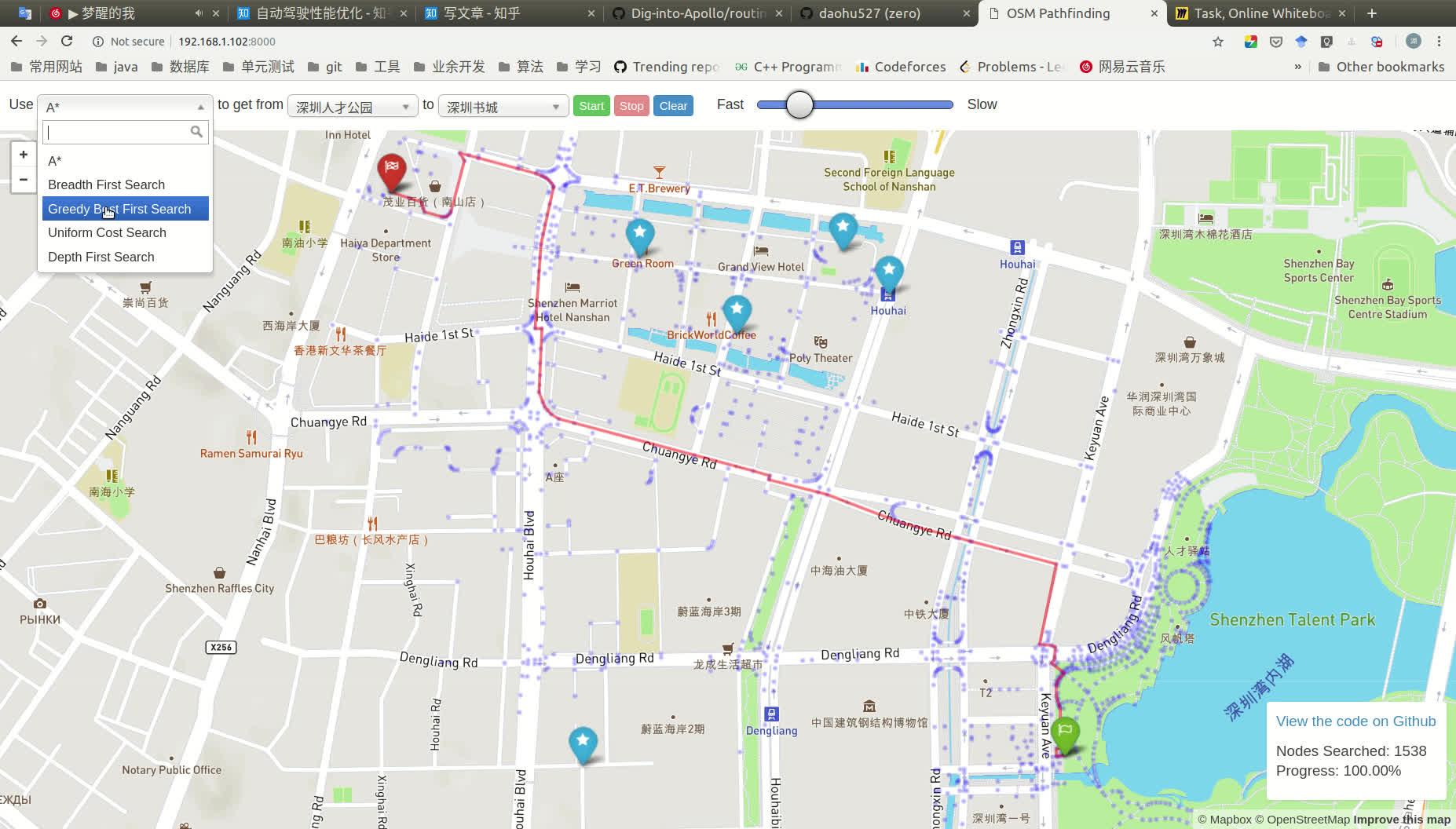The height and width of the screenshot is (829, 1456).
Task: Switch to the 写文章 - 知乎 tab
Action: tap(509, 13)
